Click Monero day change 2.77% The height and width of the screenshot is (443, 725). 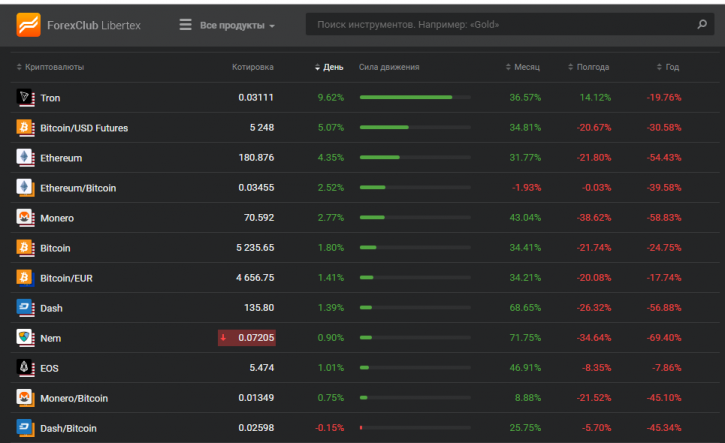[331, 217]
